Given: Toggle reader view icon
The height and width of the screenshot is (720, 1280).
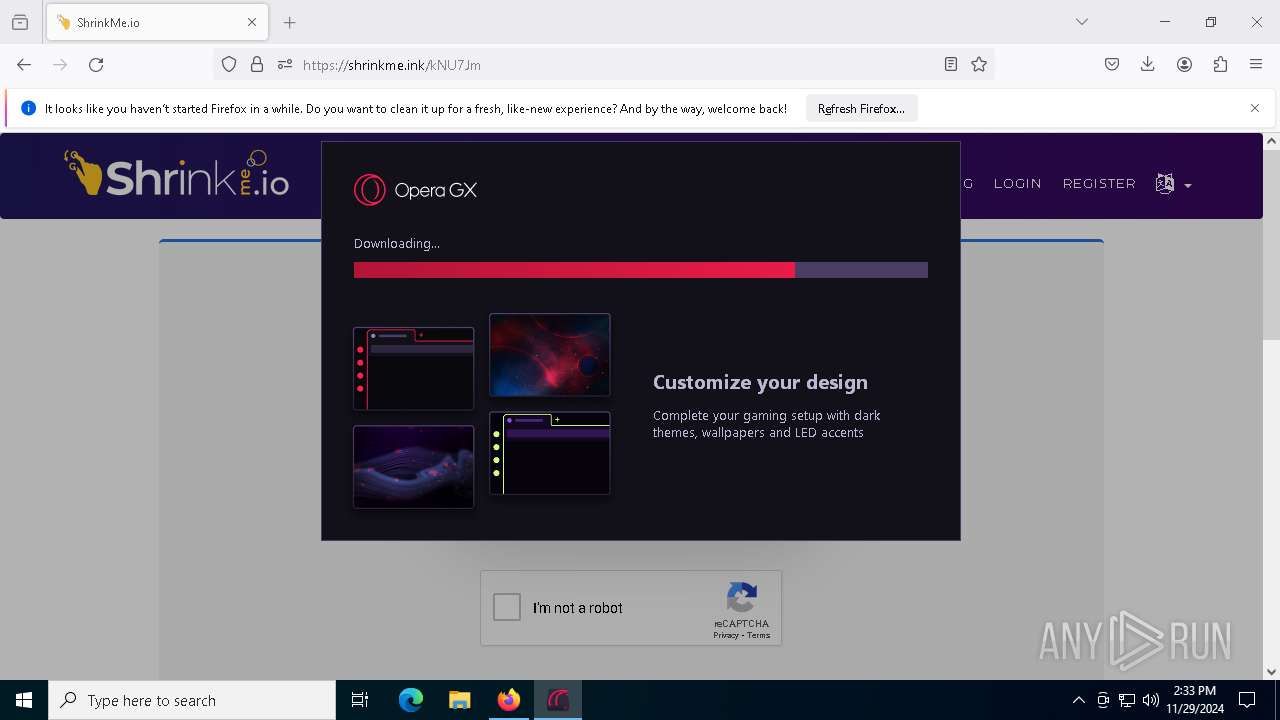Looking at the screenshot, I should (951, 64).
